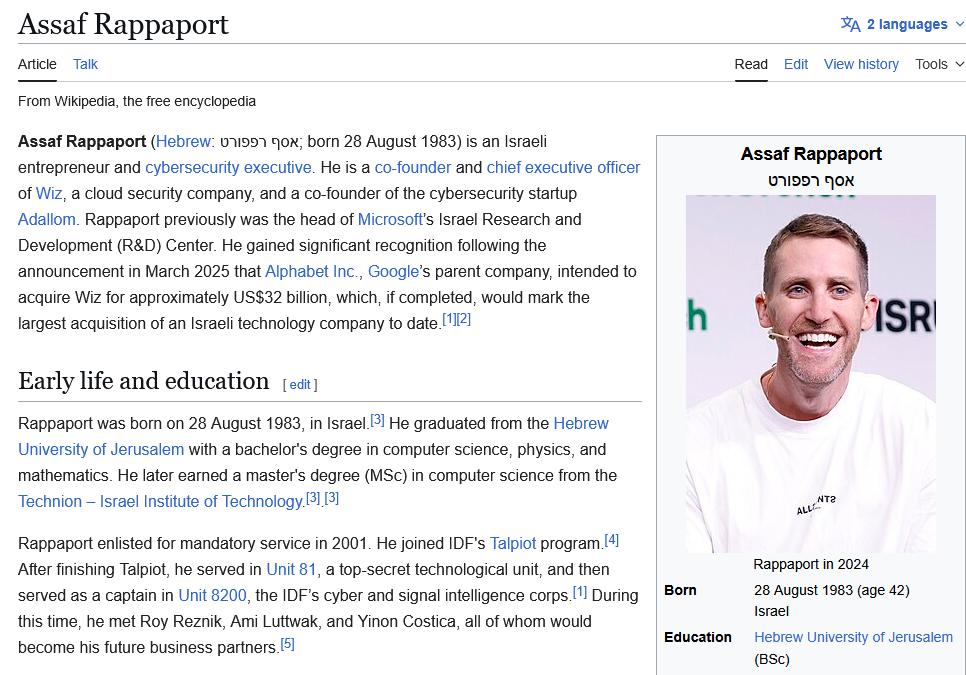Edit the Early life and education section
Screen dimensions: 966x675
(x=300, y=385)
